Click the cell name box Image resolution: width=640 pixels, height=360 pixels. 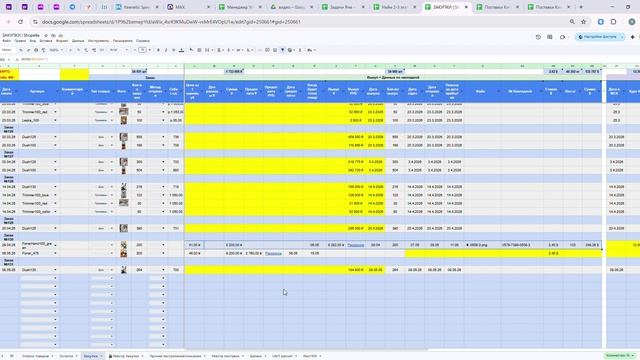point(4,60)
